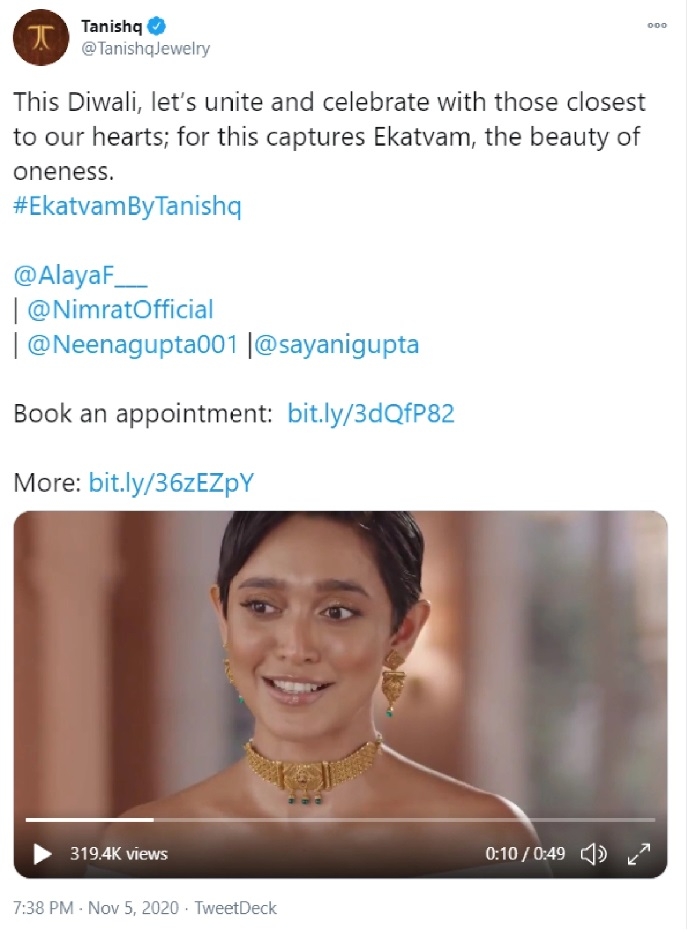
Task: Go to the @sayanigupta mention
Action: (338, 345)
